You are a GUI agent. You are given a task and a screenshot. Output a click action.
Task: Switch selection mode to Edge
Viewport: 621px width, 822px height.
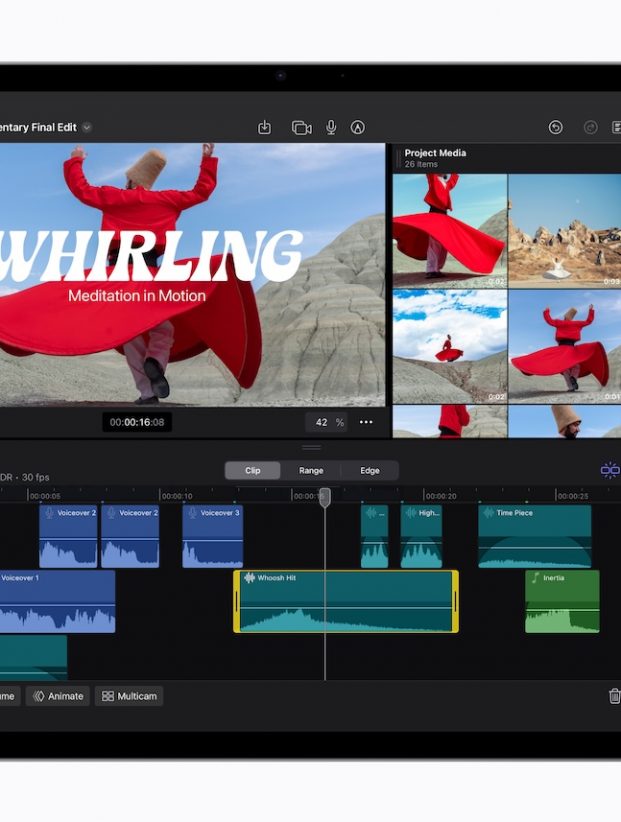click(x=369, y=471)
